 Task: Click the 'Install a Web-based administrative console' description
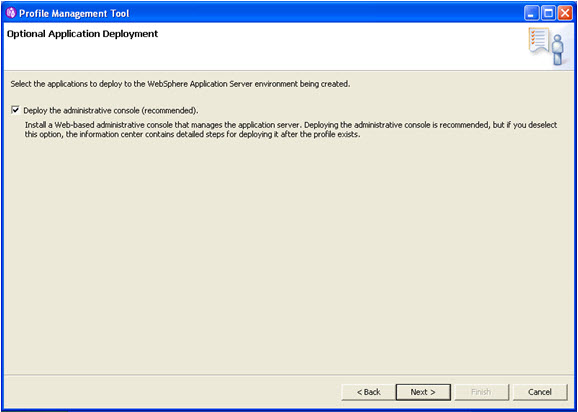point(291,125)
